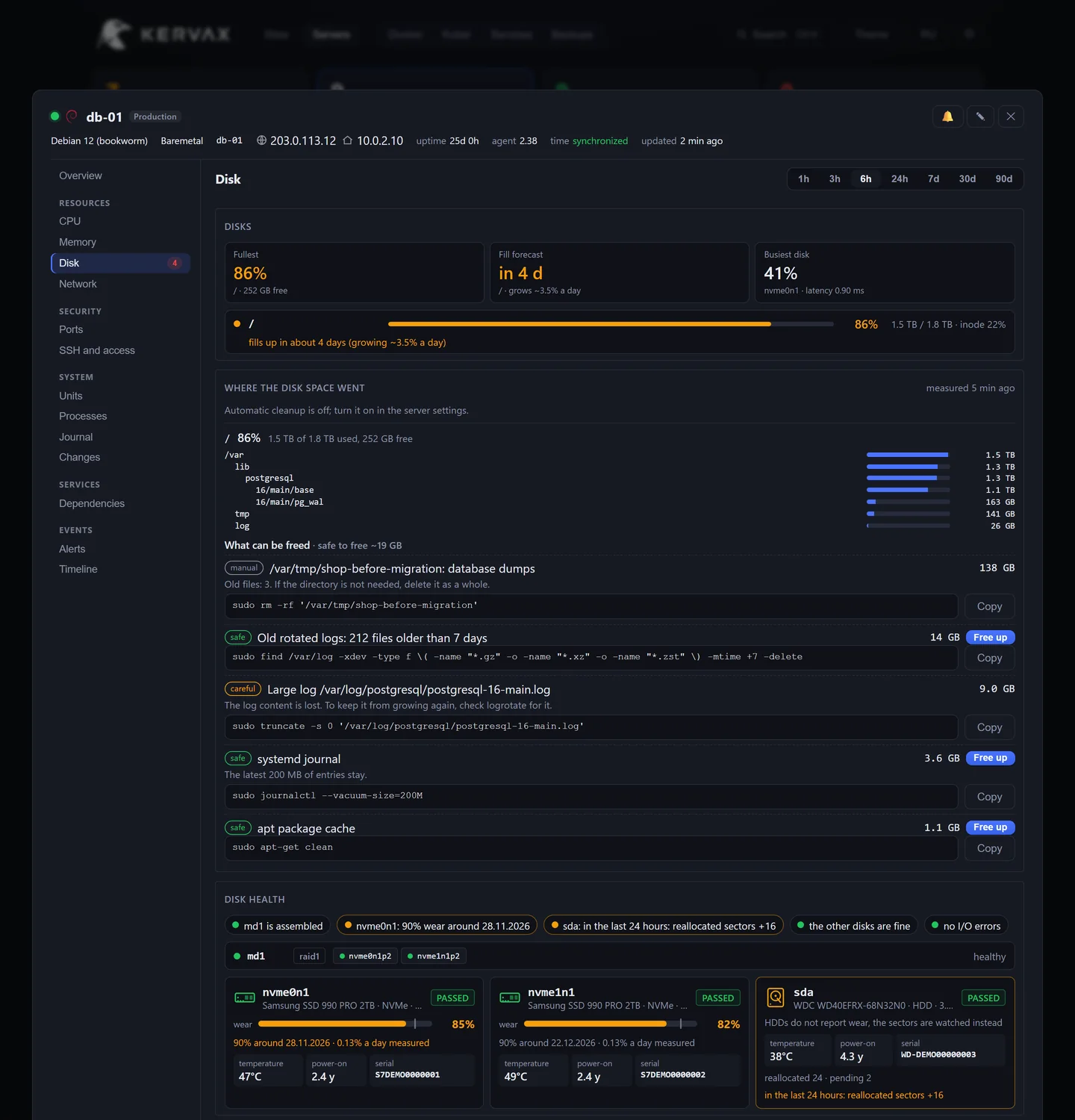Screen dimensions: 1075x1120
Task: Click the globe icon before 203.0.113.12
Action: pyautogui.click(x=261, y=140)
